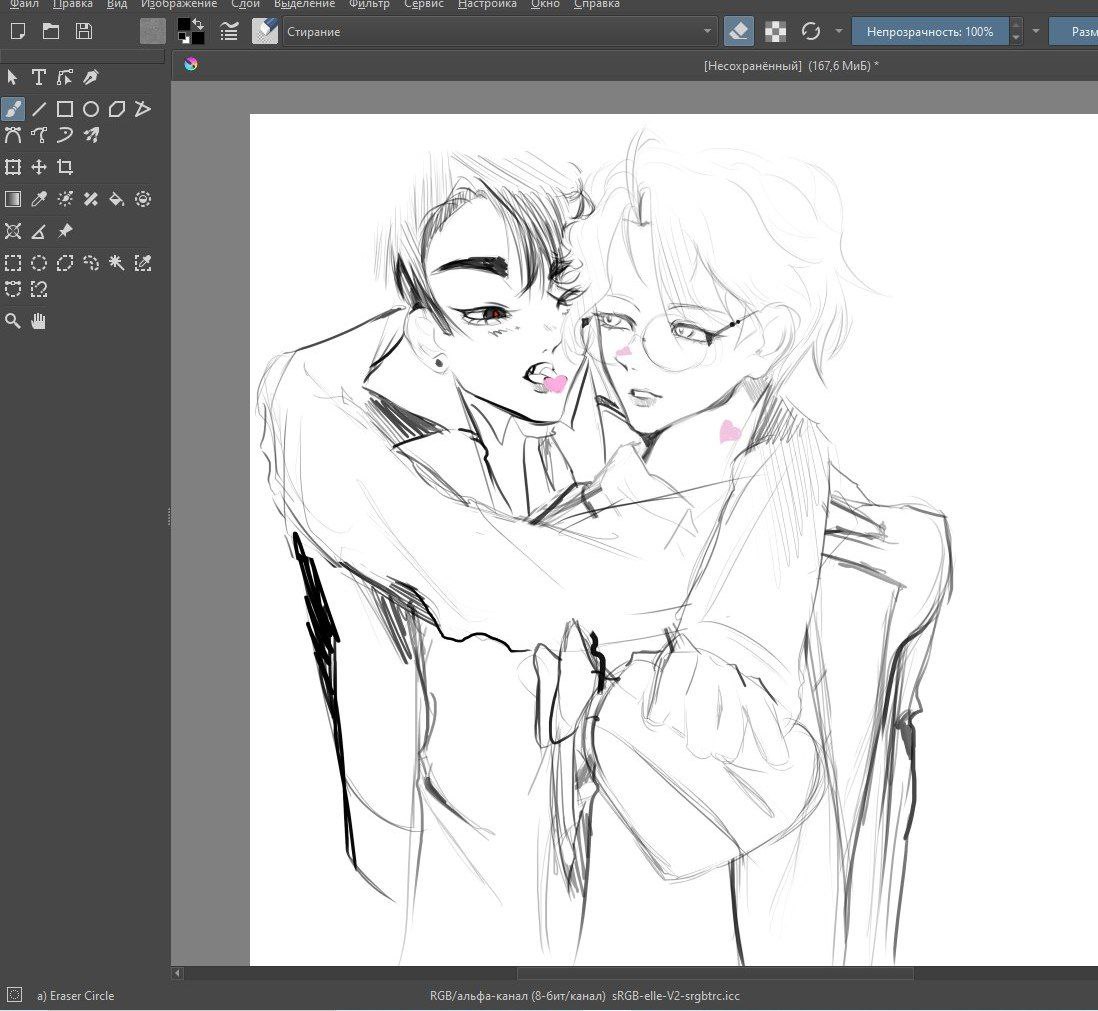The image size is (1098, 1011).
Task: Select the Crop tool
Action: (64, 167)
